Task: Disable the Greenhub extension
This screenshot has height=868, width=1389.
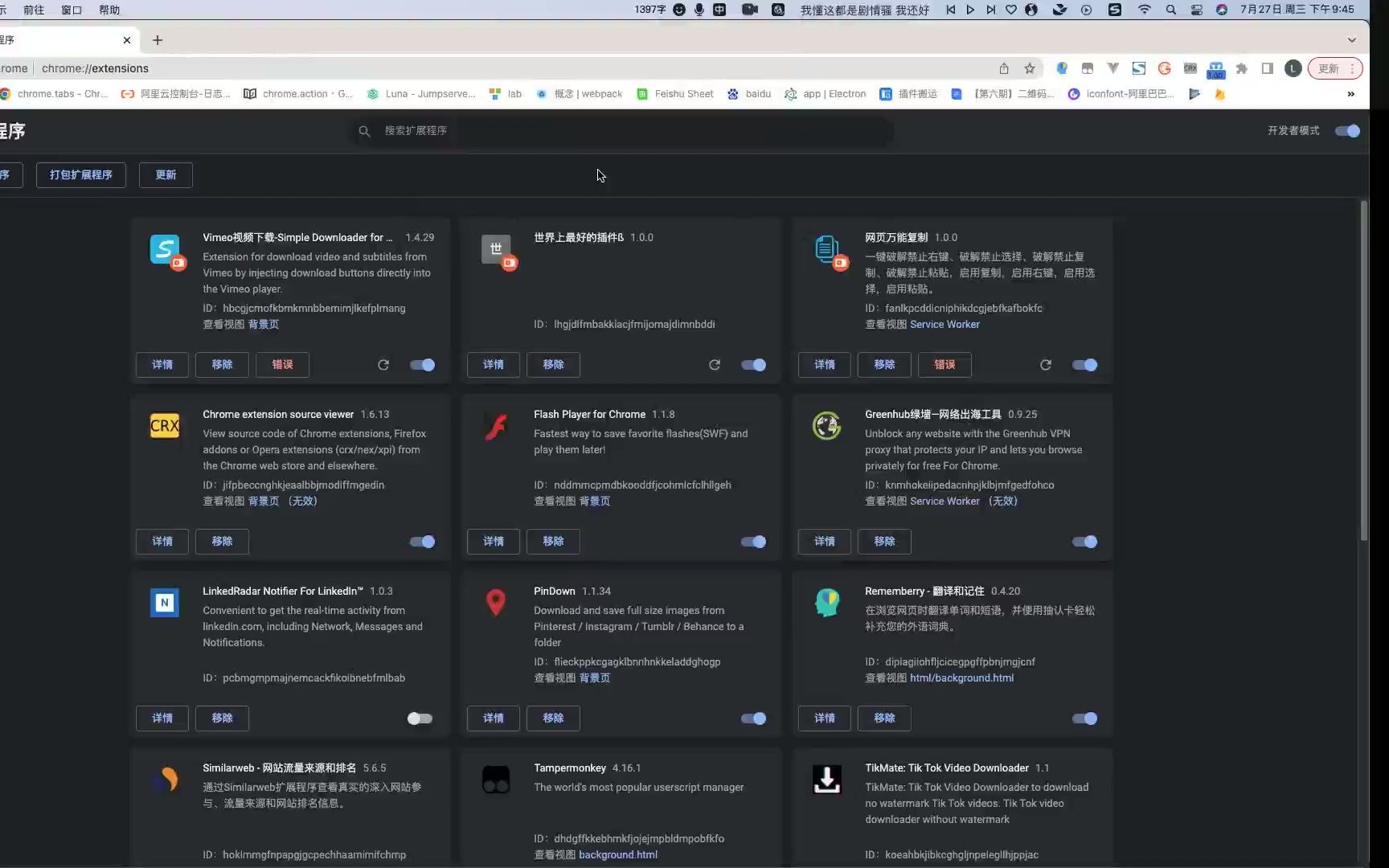Action: 1085,542
